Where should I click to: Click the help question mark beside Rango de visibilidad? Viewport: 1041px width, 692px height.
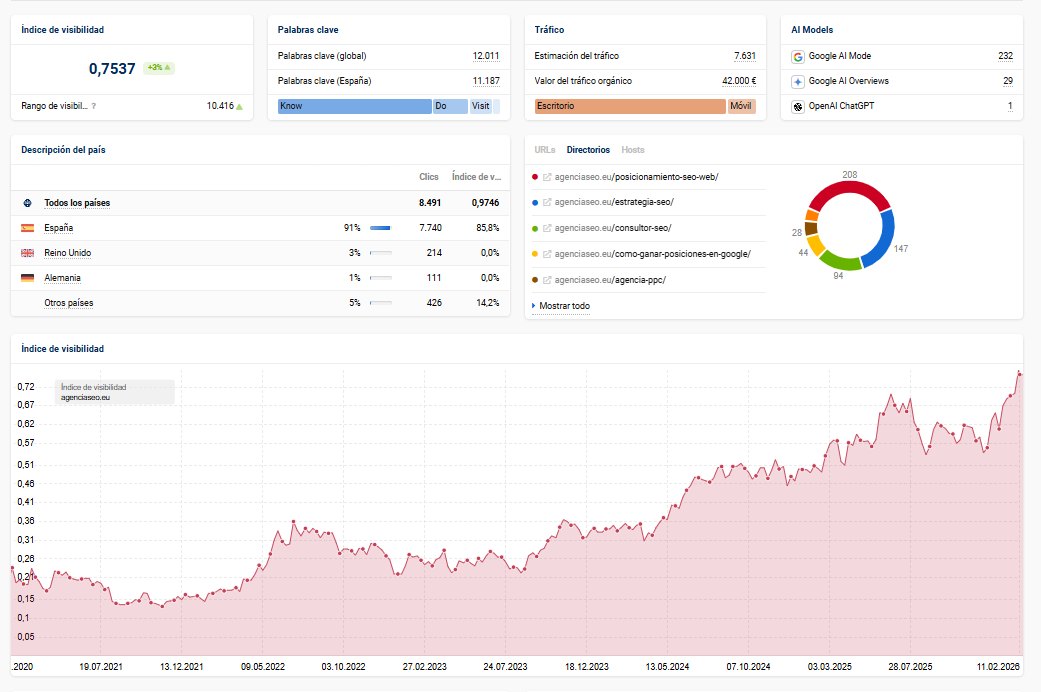94,105
